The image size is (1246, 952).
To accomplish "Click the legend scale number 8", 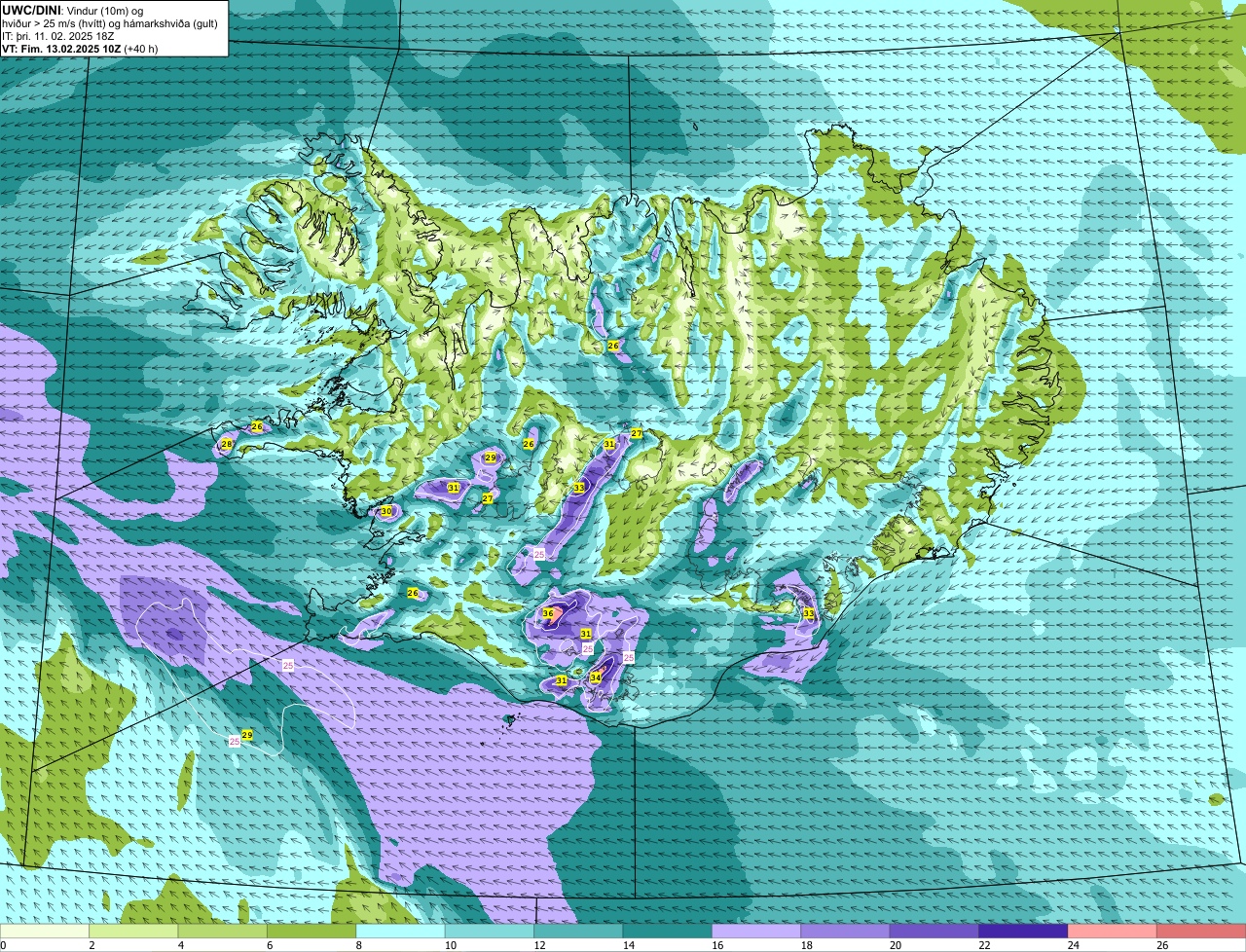I will 359,945.
